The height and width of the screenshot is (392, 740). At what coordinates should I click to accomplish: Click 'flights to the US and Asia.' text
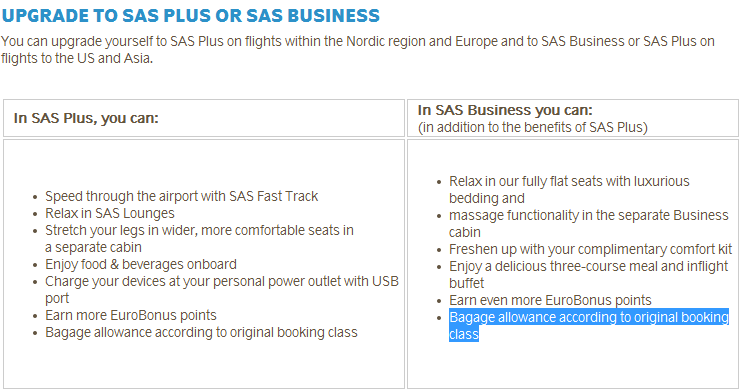[77, 58]
